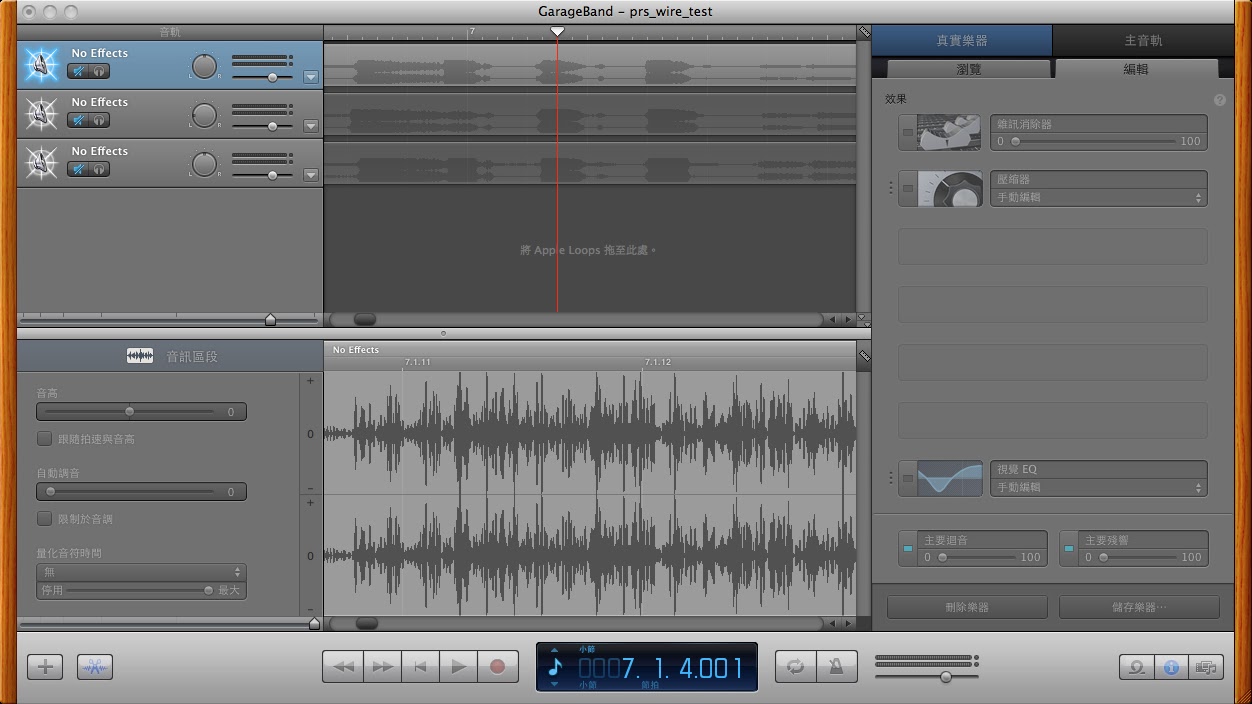1252x704 pixels.
Task: Open the 瀏覽 tab
Action: [x=969, y=69]
